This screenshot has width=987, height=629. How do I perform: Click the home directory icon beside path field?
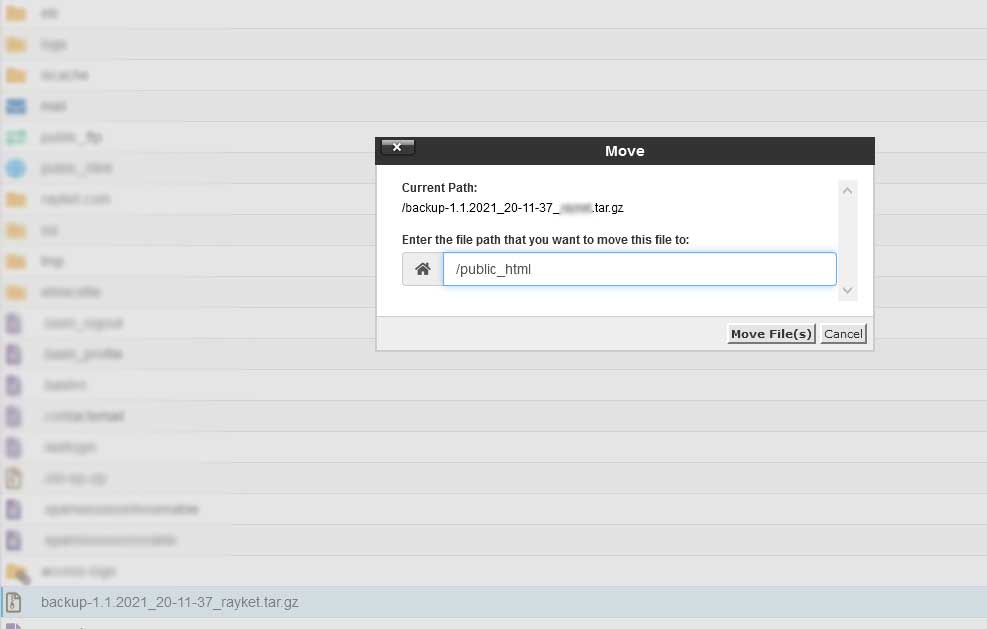coord(423,269)
